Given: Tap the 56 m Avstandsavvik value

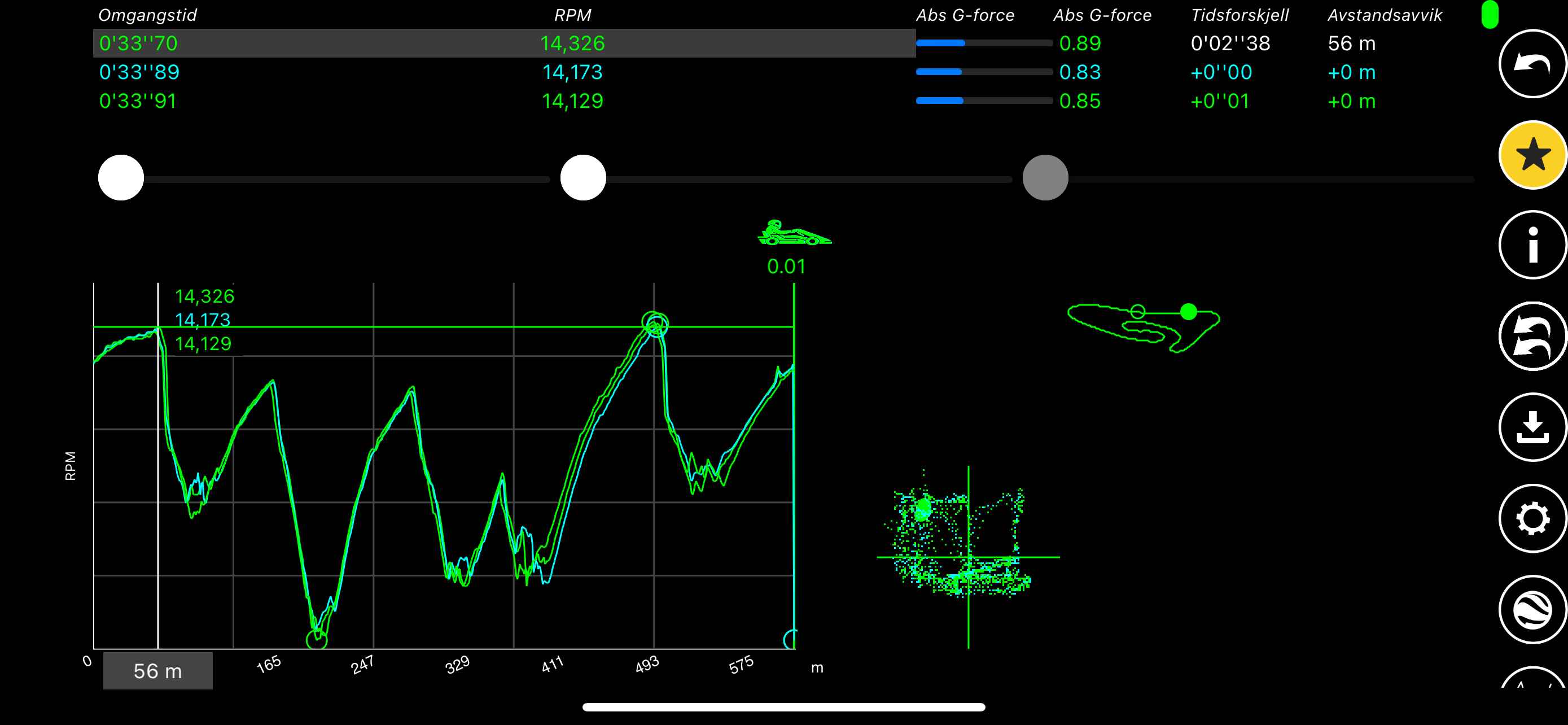Looking at the screenshot, I should 1351,43.
